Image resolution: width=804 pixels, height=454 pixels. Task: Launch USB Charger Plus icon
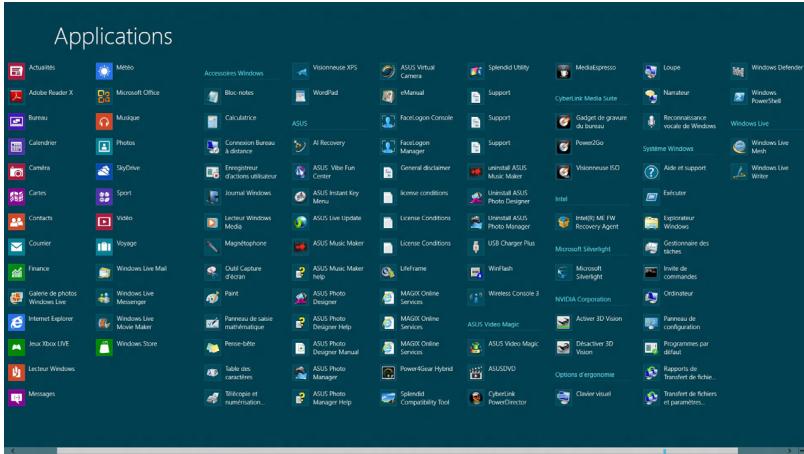476,247
